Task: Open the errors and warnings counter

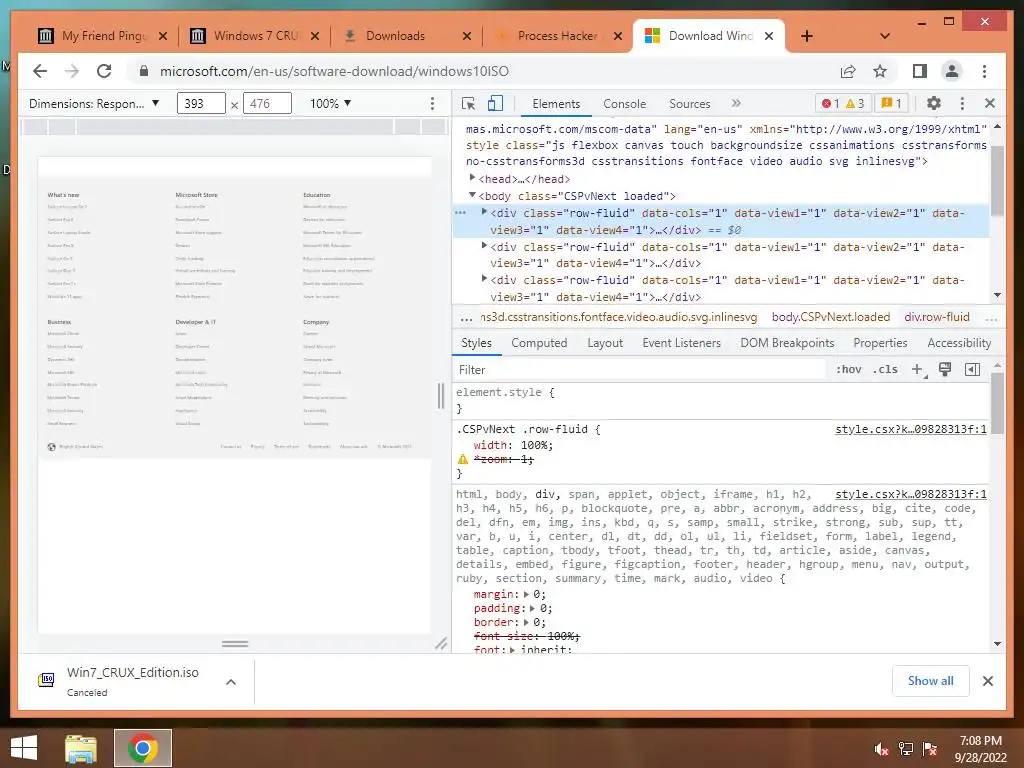Action: click(x=842, y=103)
